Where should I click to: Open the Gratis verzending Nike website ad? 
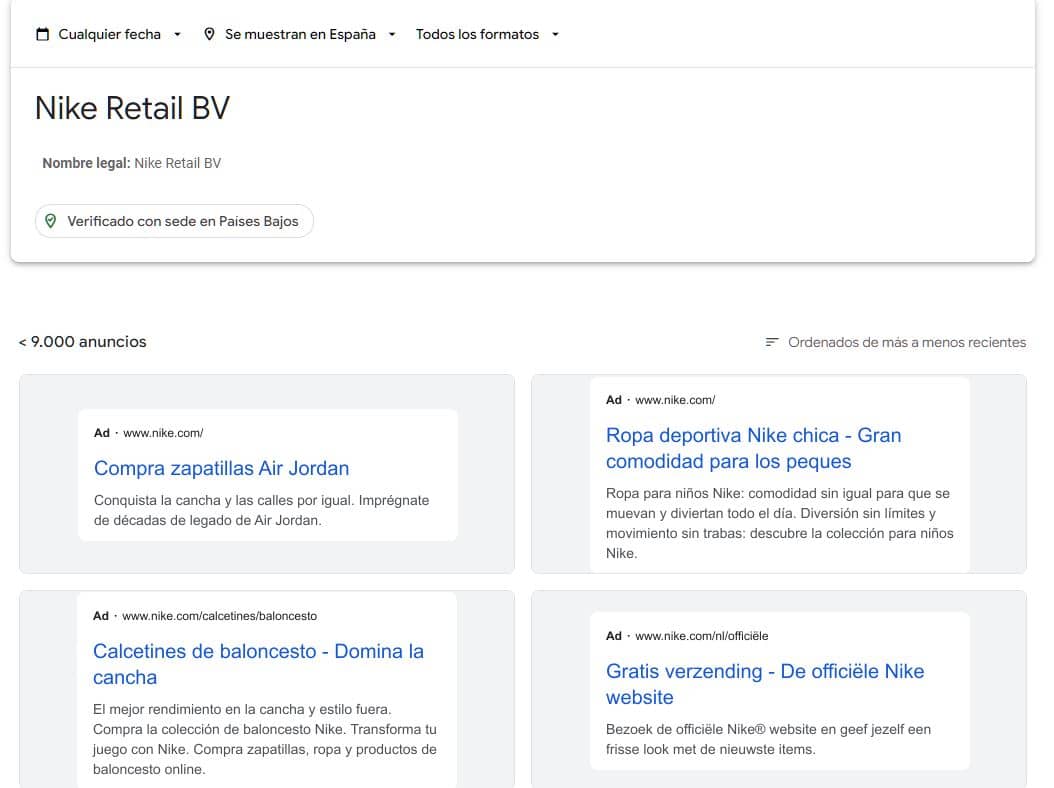coord(765,684)
